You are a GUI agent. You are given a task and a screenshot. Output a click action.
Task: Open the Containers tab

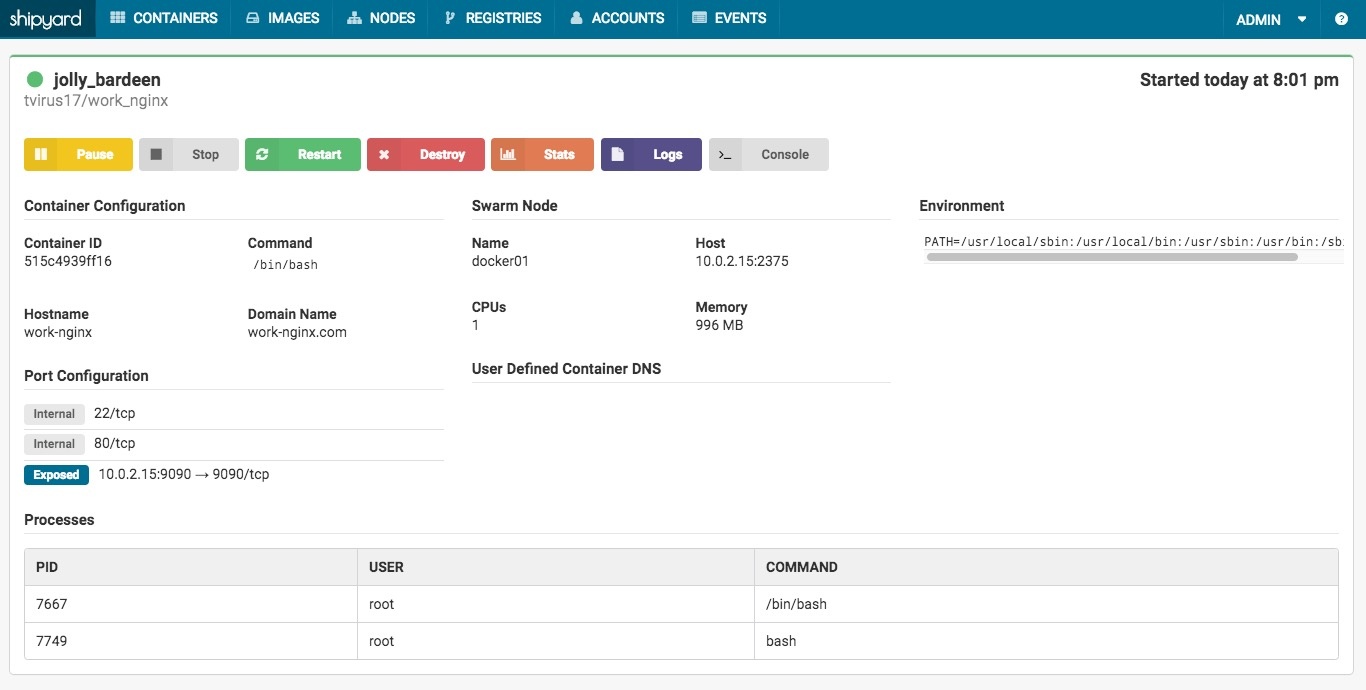[x=164, y=18]
